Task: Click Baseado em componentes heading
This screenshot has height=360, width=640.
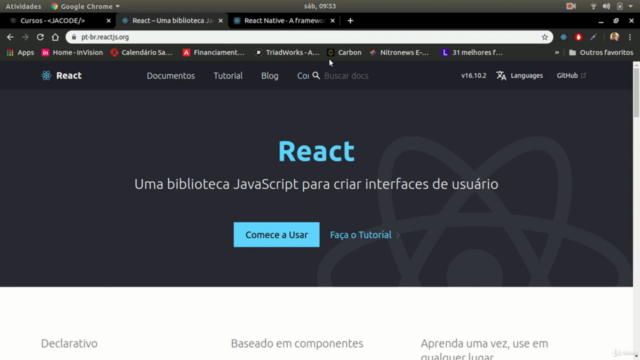Action: point(297,343)
